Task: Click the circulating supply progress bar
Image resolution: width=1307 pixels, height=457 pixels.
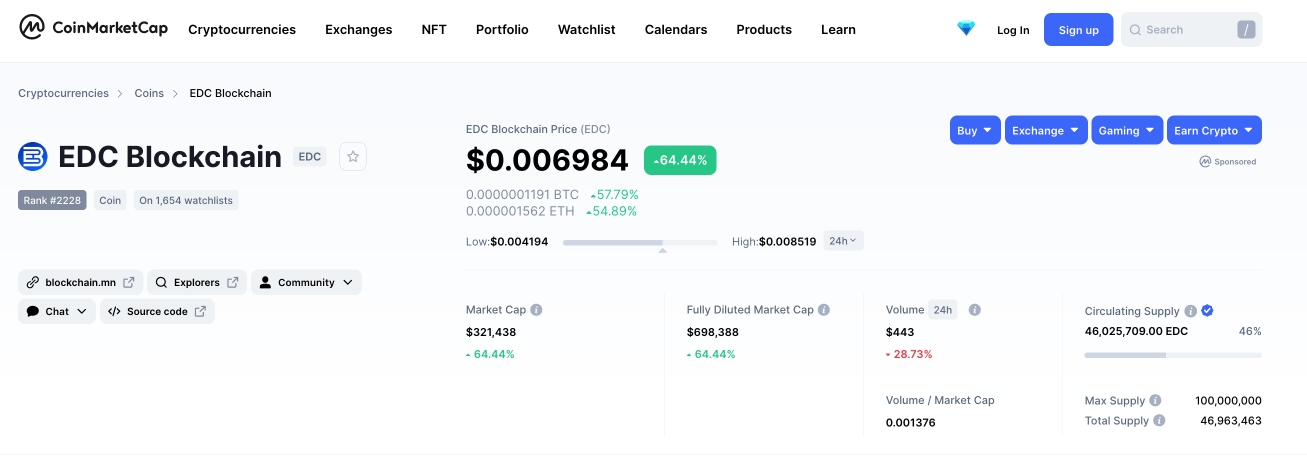Action: point(1173,355)
